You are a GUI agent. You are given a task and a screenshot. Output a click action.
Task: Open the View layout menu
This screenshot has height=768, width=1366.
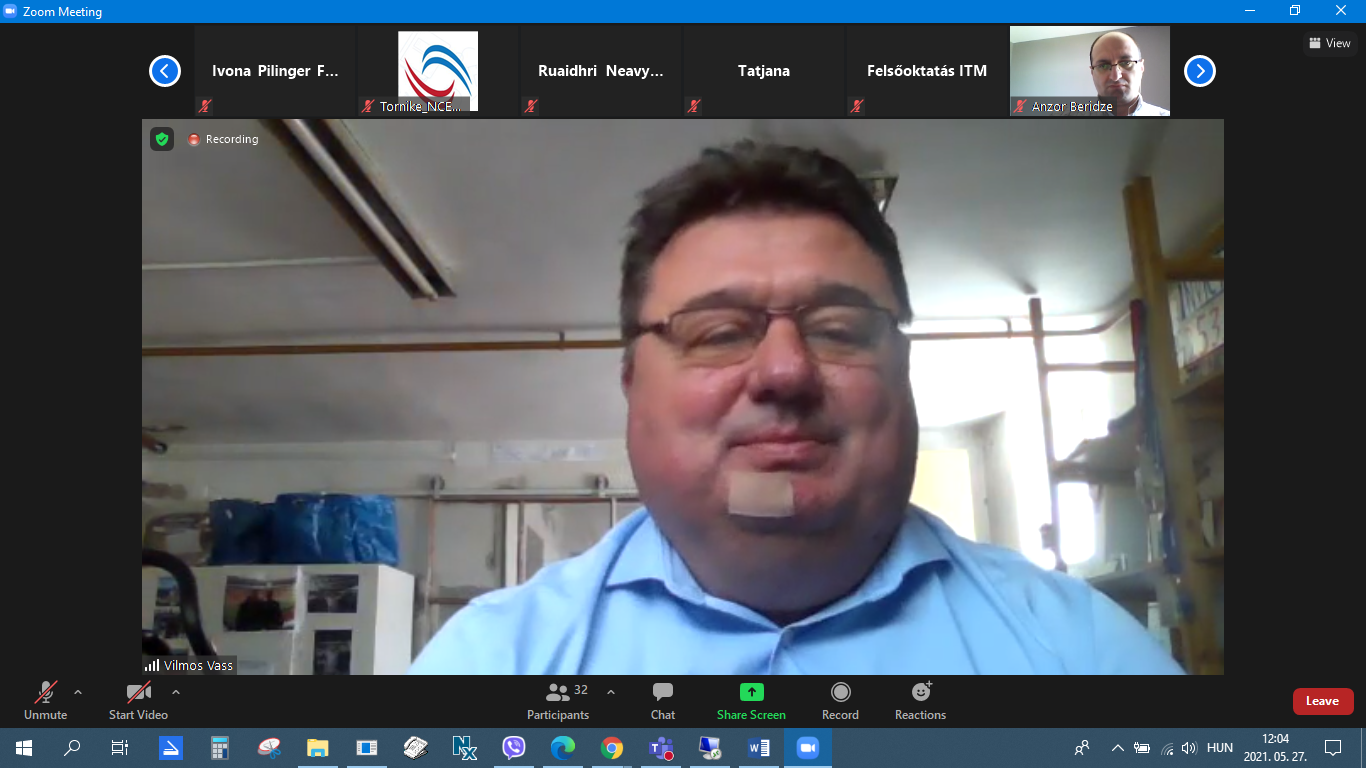1330,43
